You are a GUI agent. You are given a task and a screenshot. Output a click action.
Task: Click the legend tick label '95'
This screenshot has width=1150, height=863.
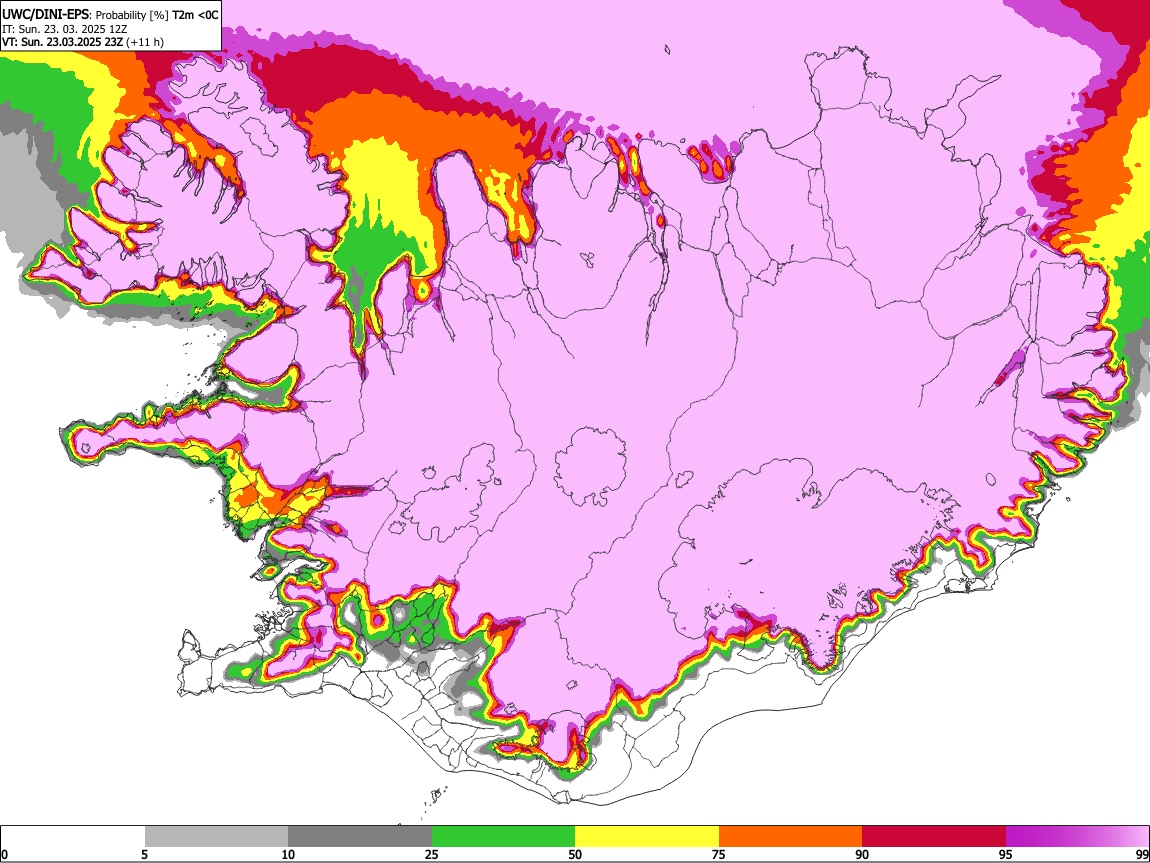click(x=1006, y=855)
